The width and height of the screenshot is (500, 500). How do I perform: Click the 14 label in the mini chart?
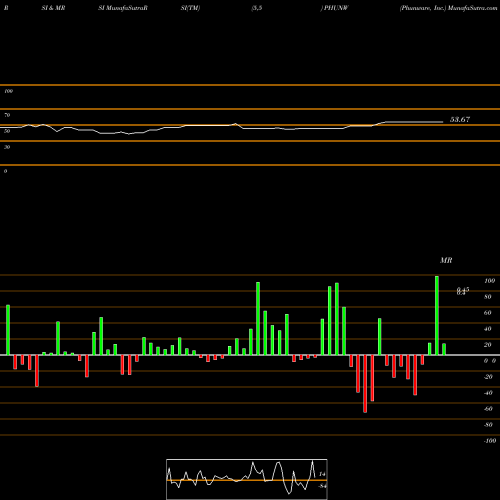322,474
